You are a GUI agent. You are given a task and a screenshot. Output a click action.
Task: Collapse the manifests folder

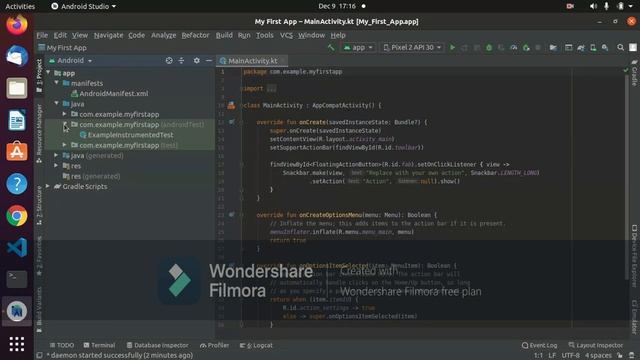point(57,83)
